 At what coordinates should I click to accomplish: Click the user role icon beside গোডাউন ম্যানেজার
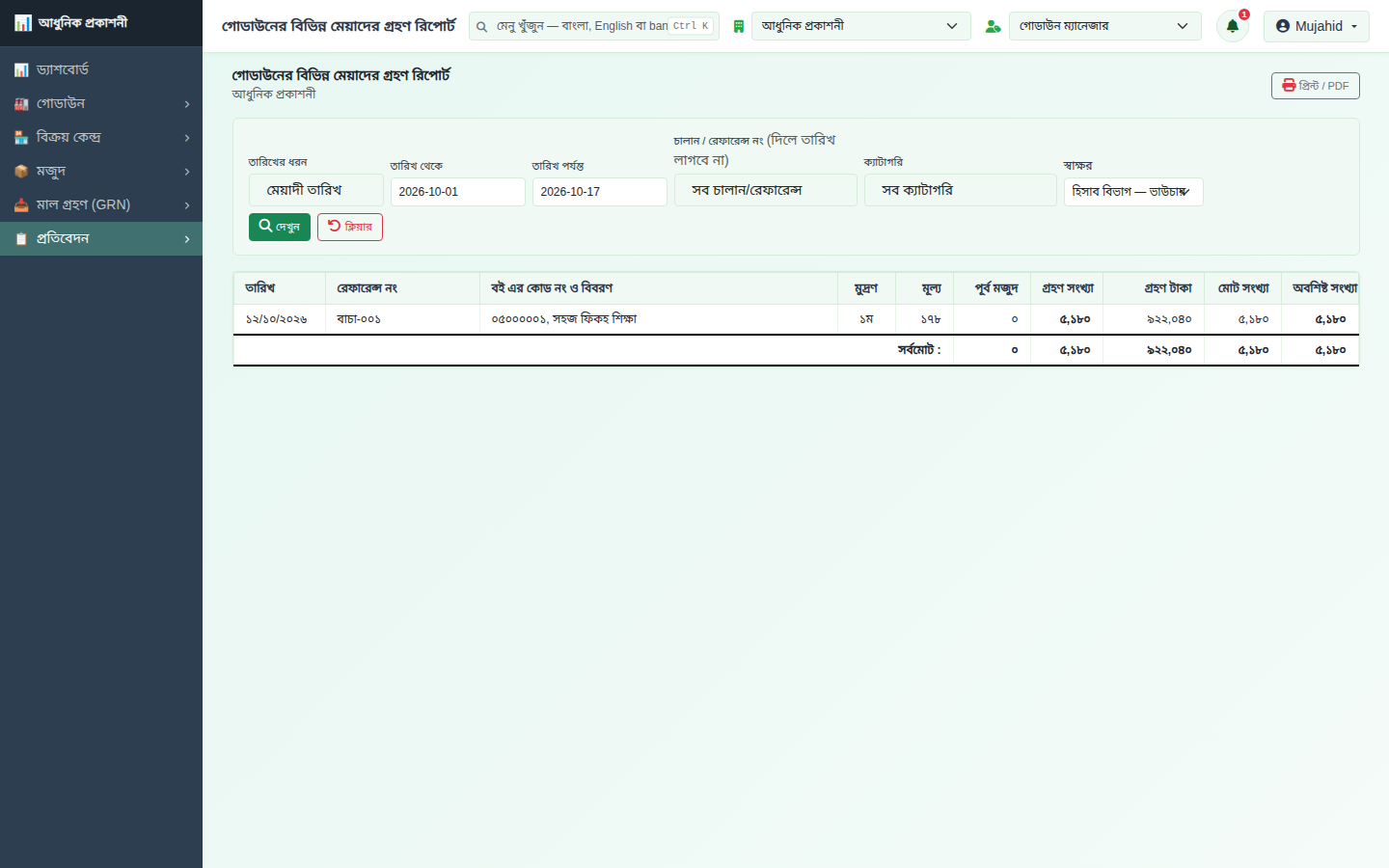993,26
